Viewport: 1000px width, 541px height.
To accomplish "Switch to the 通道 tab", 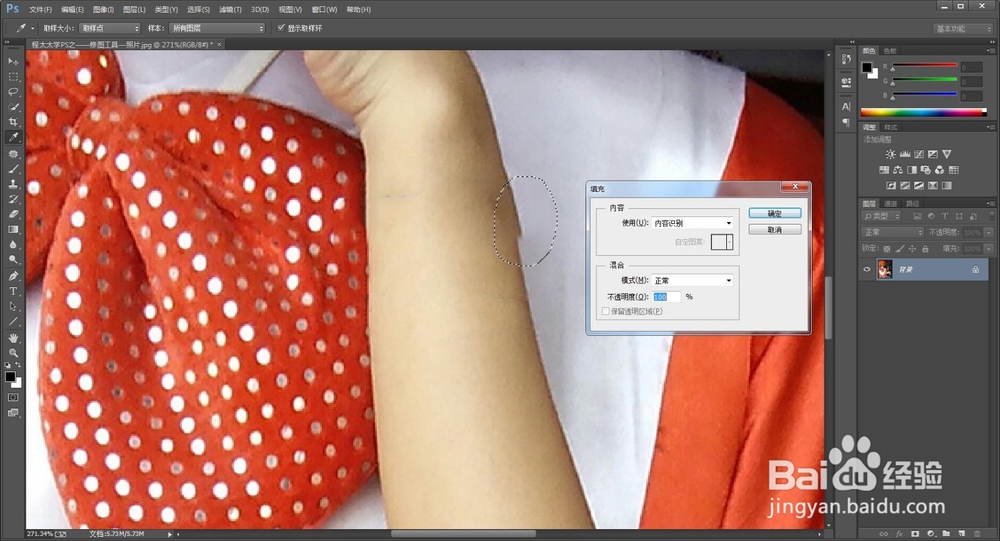I will [891, 204].
